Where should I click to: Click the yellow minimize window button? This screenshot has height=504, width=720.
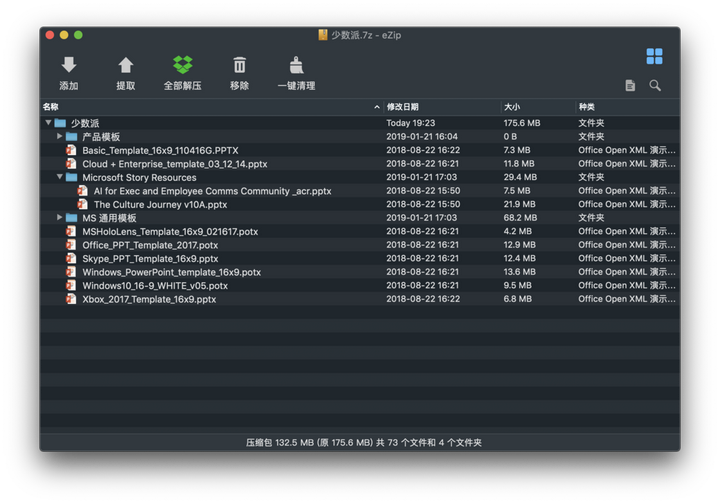(64, 35)
